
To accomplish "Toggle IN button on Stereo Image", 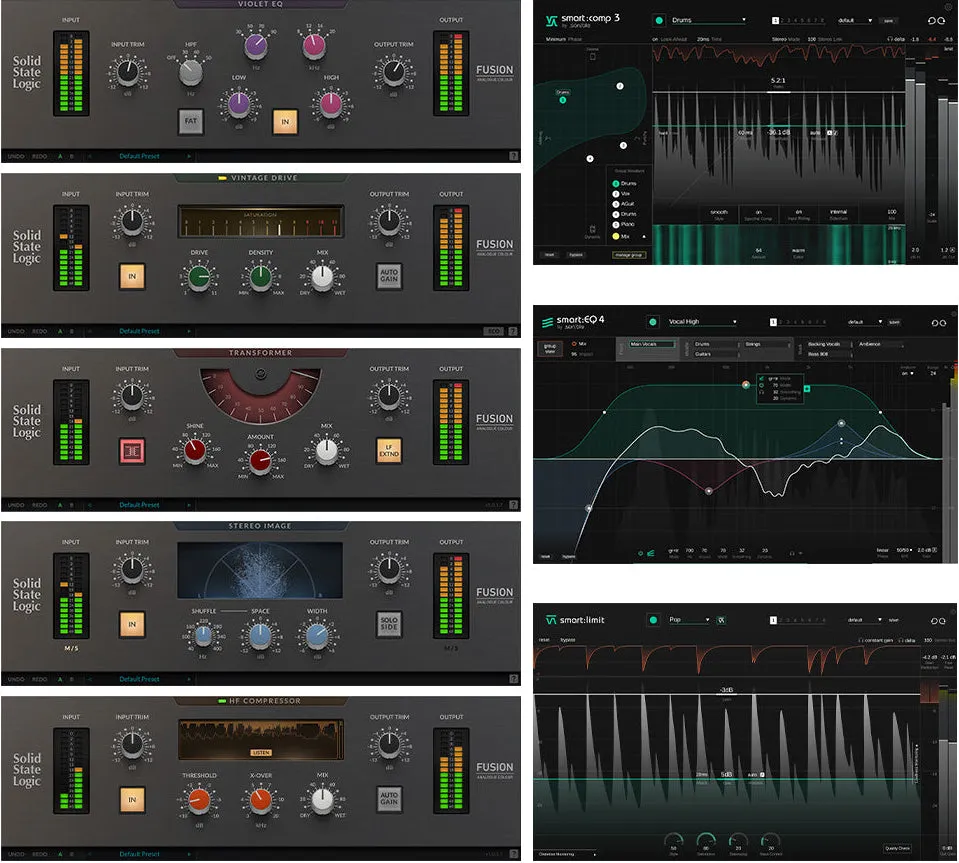I will (132, 624).
